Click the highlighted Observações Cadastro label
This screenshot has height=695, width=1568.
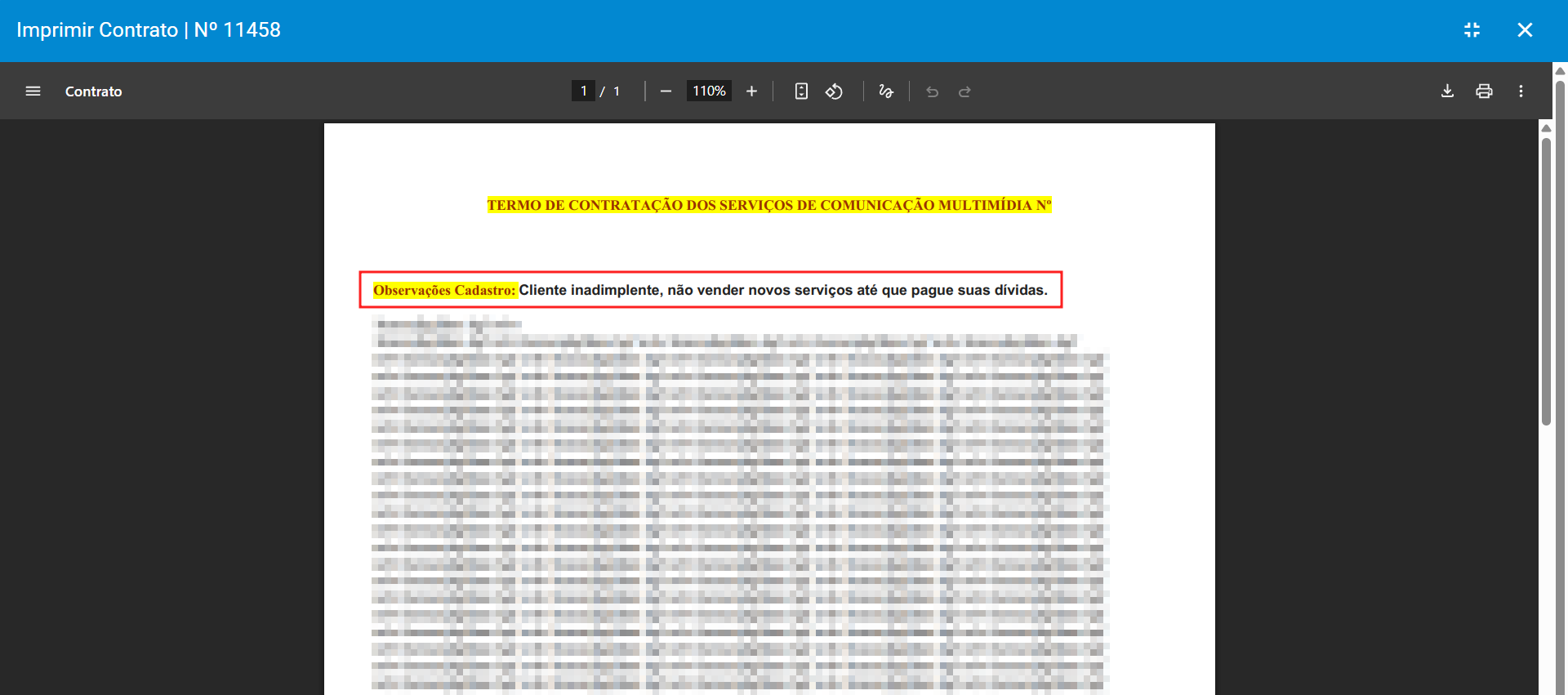444,290
